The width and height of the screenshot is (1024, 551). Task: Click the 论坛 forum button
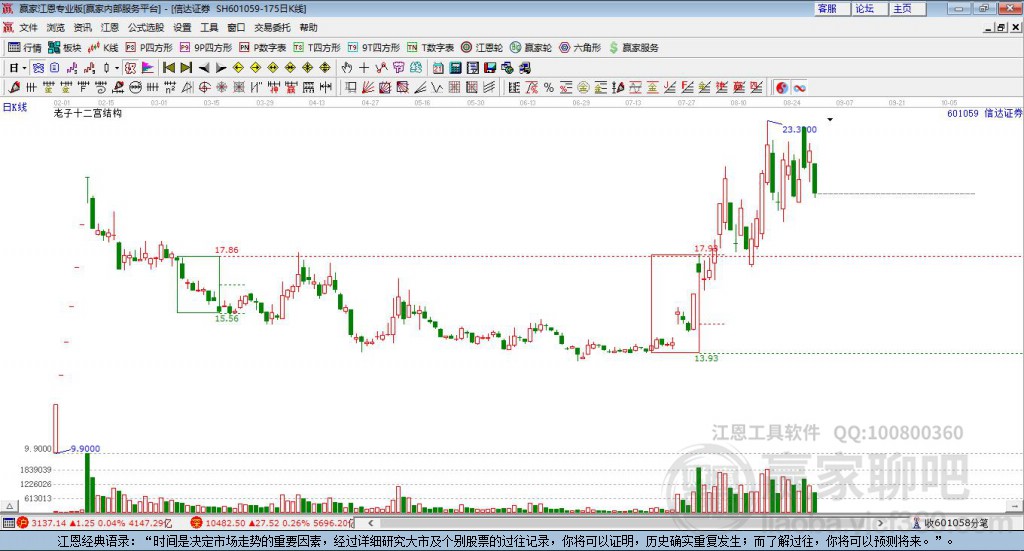[x=869, y=8]
